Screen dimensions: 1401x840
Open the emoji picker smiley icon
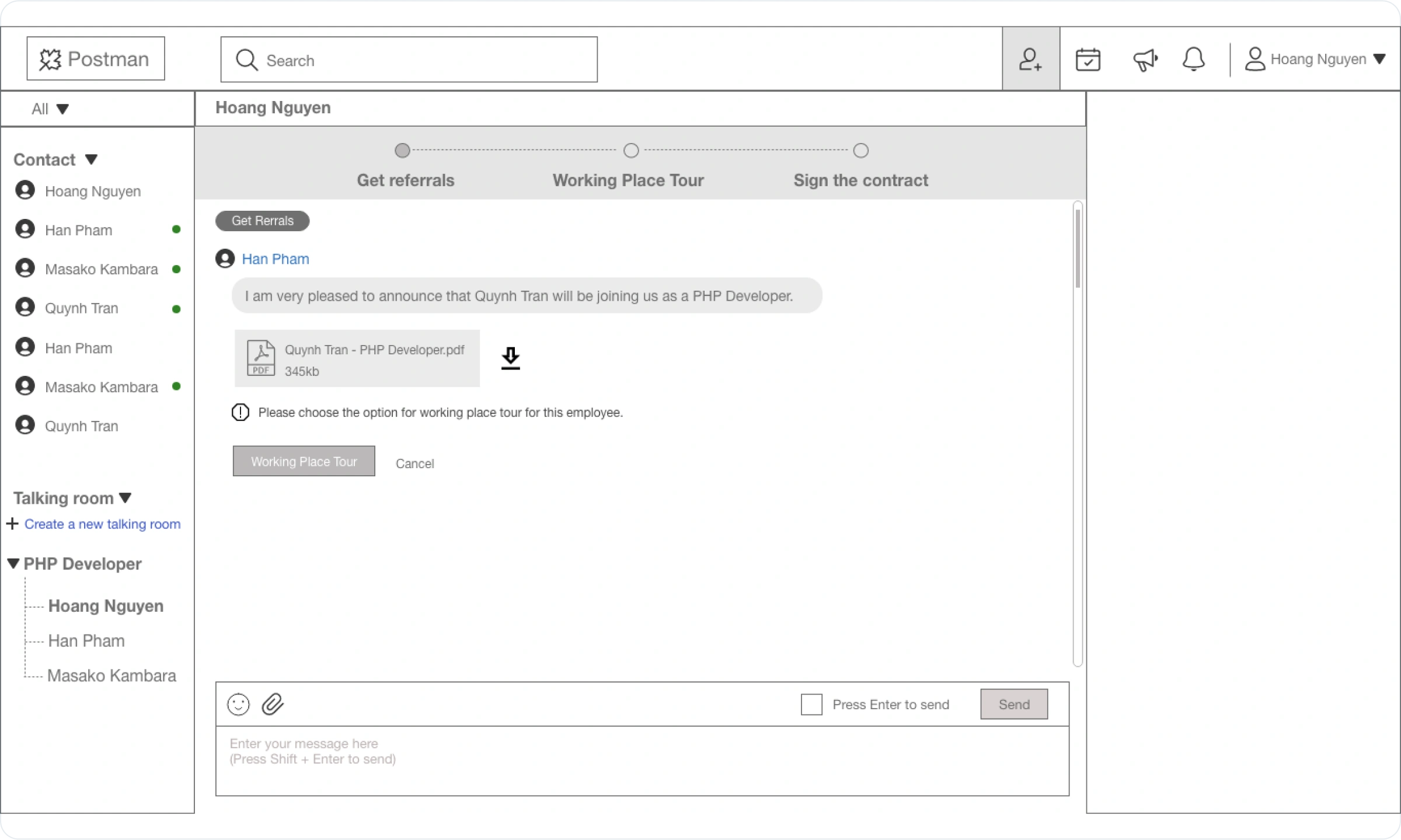pyautogui.click(x=238, y=704)
